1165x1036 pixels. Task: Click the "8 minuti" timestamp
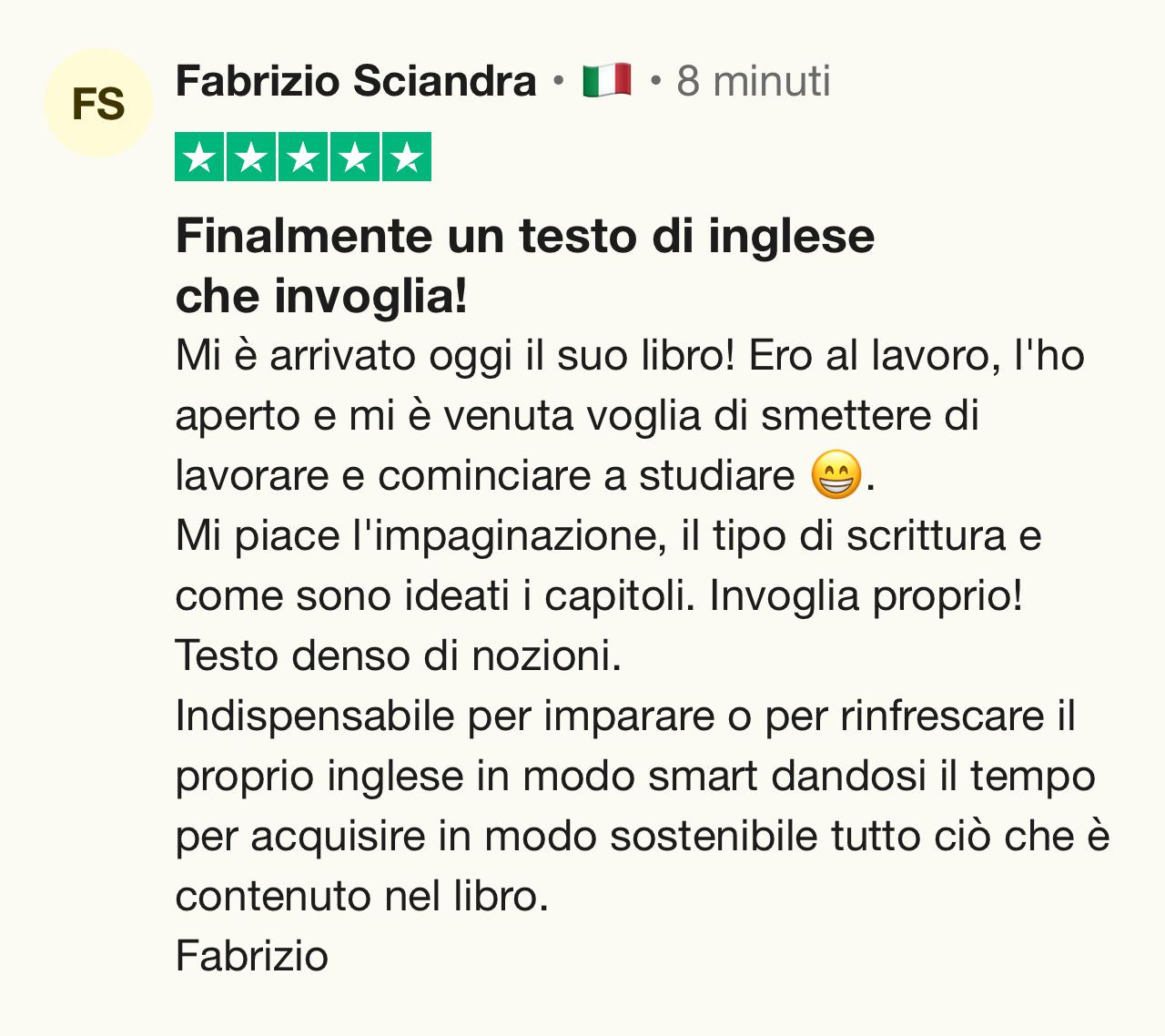pyautogui.click(x=754, y=81)
